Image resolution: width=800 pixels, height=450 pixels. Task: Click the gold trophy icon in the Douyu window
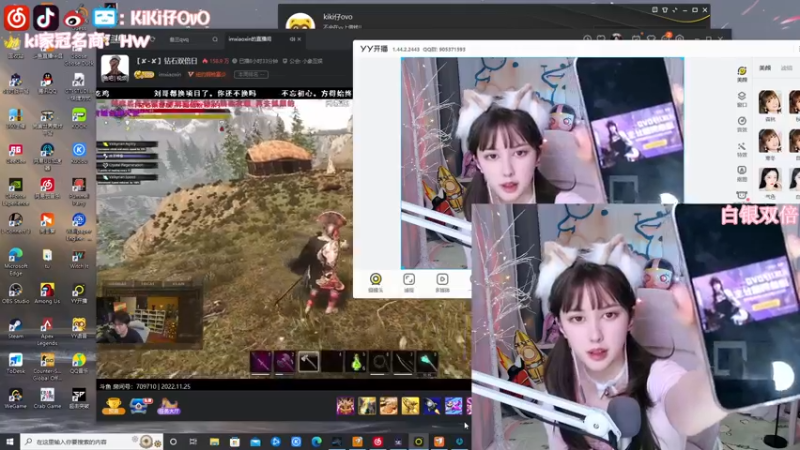(113, 406)
